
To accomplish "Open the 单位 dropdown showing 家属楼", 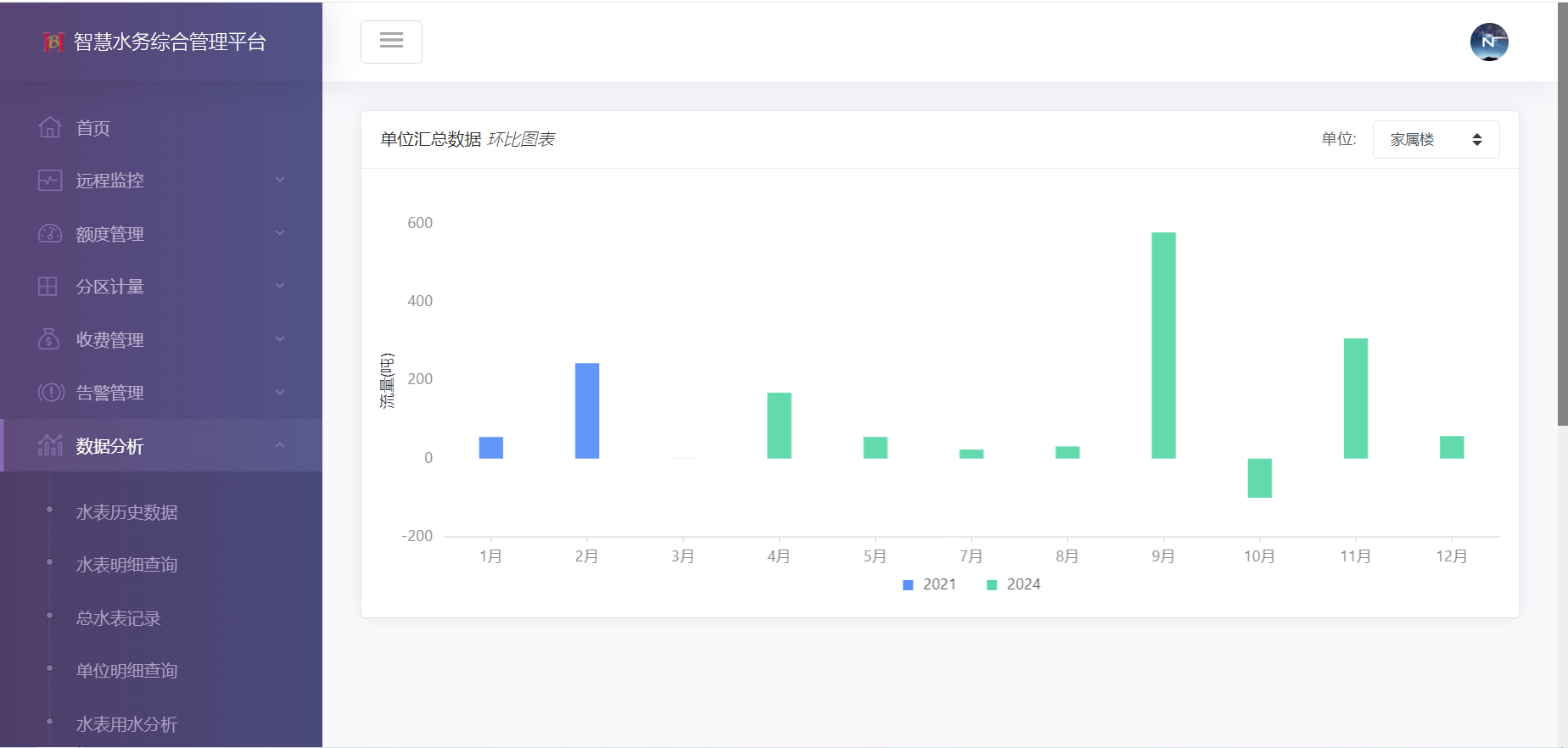I will click(1435, 139).
